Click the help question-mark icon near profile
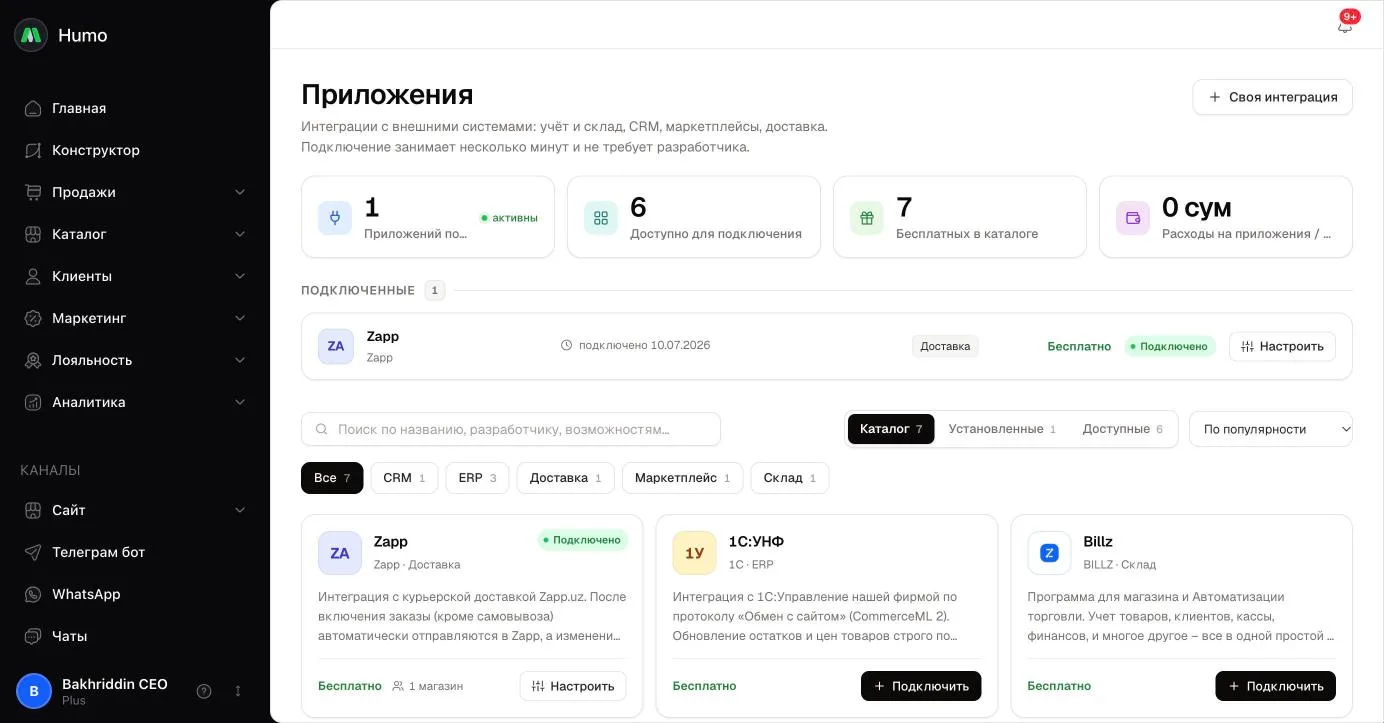Screen dimensions: 1384x723 (x=204, y=691)
